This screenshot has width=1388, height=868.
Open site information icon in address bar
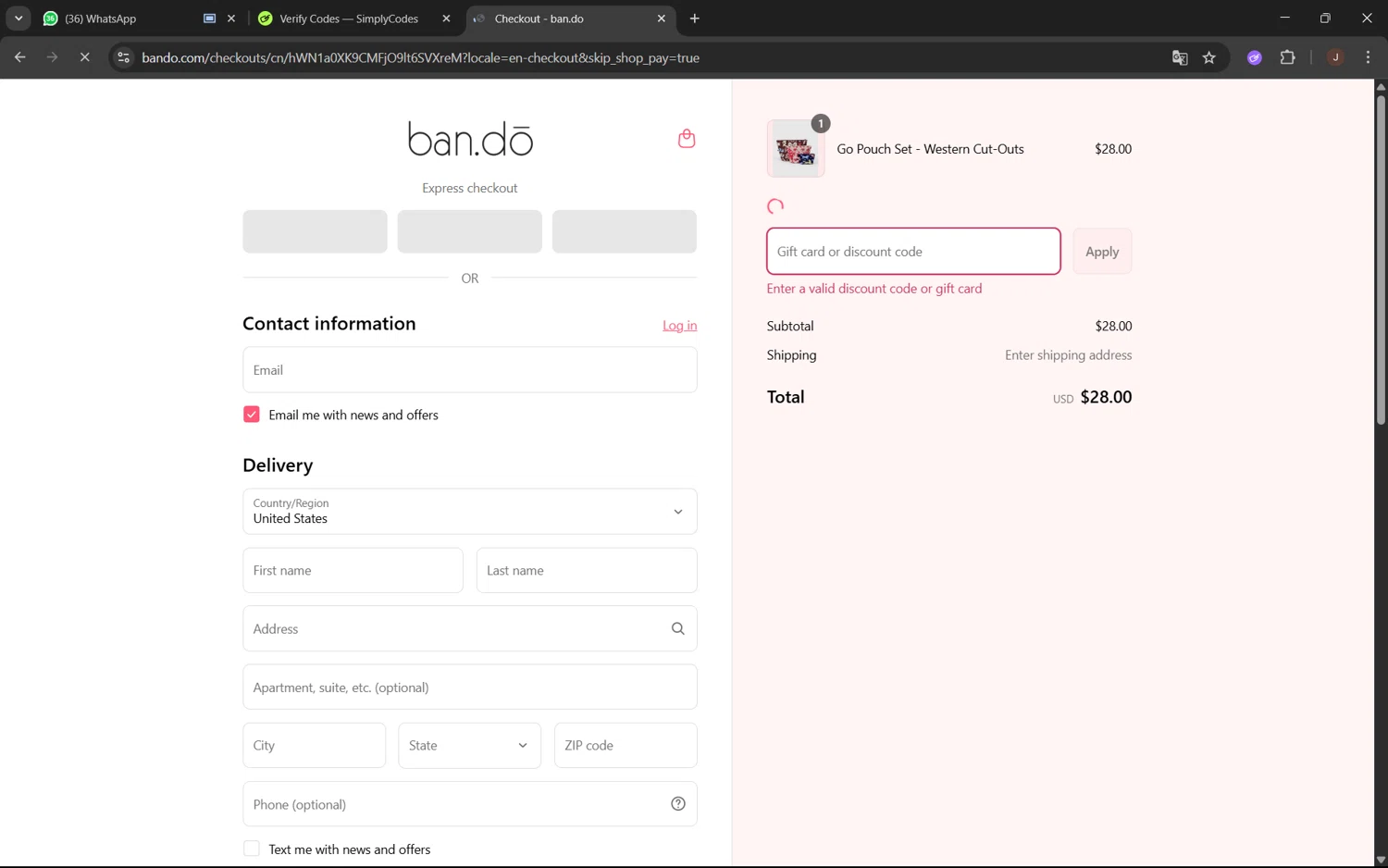coord(123,57)
